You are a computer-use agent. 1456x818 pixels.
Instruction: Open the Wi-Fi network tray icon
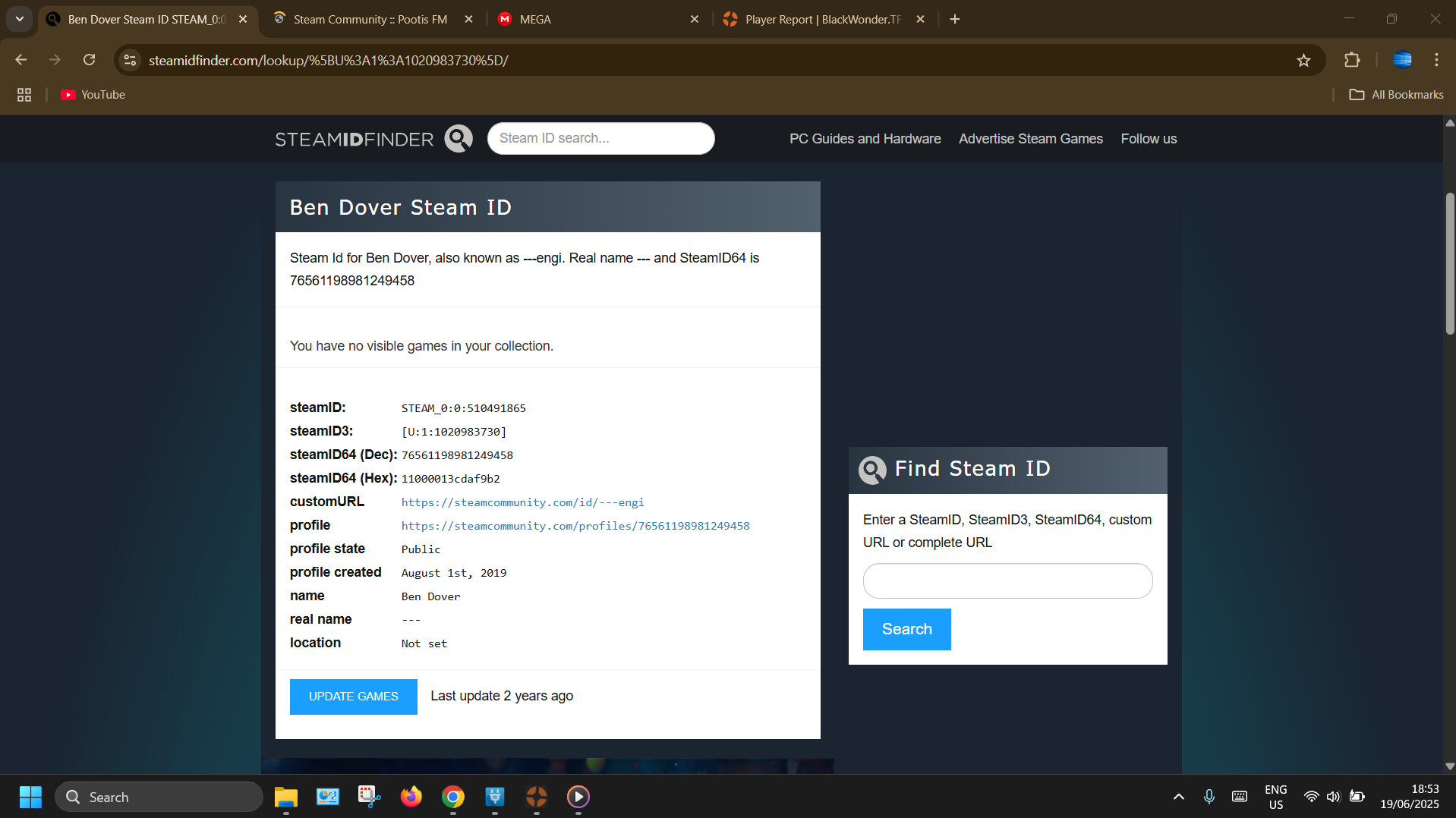[1311, 797]
